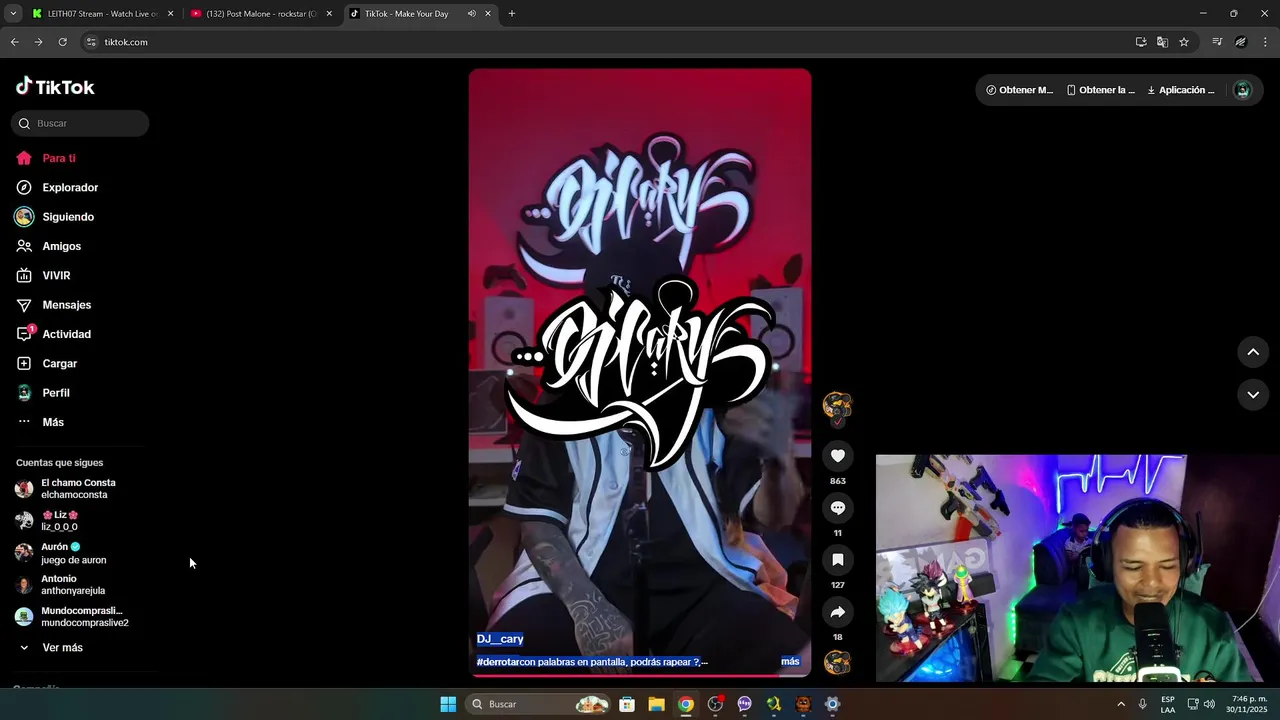Share the video with the arrow icon
The image size is (1280, 720).
pyautogui.click(x=838, y=612)
